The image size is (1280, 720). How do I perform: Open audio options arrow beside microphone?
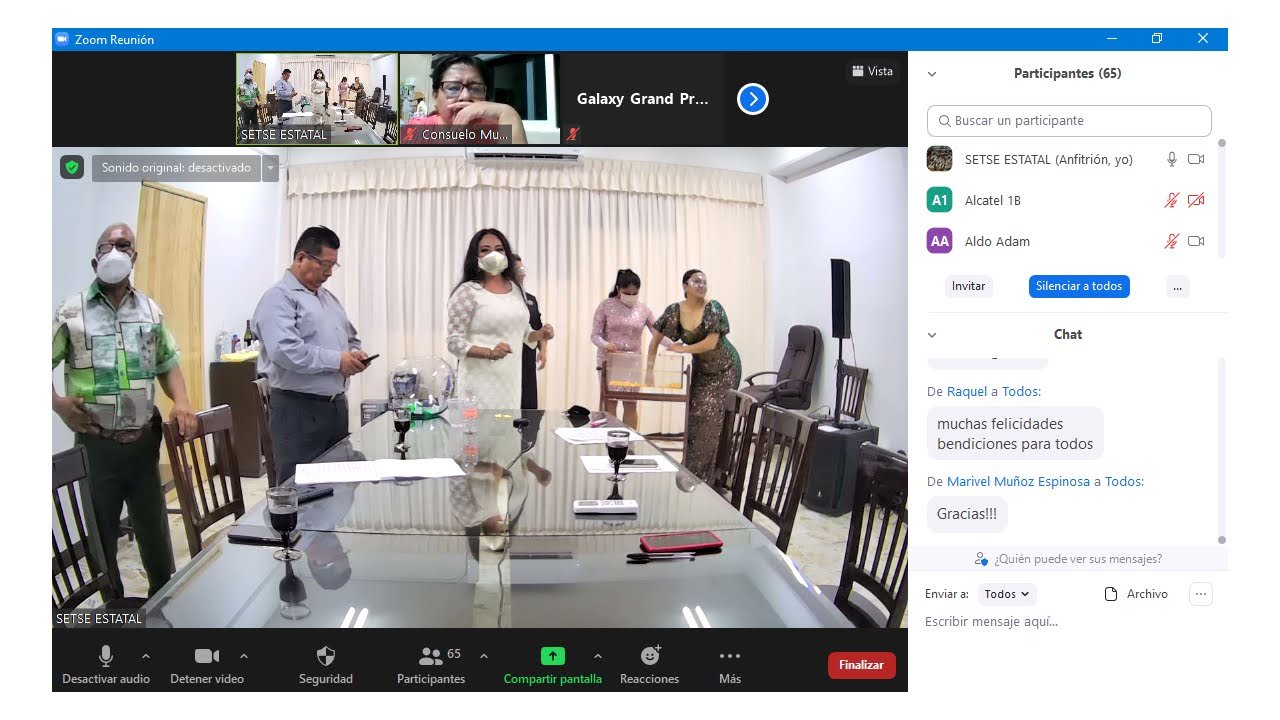[x=146, y=656]
